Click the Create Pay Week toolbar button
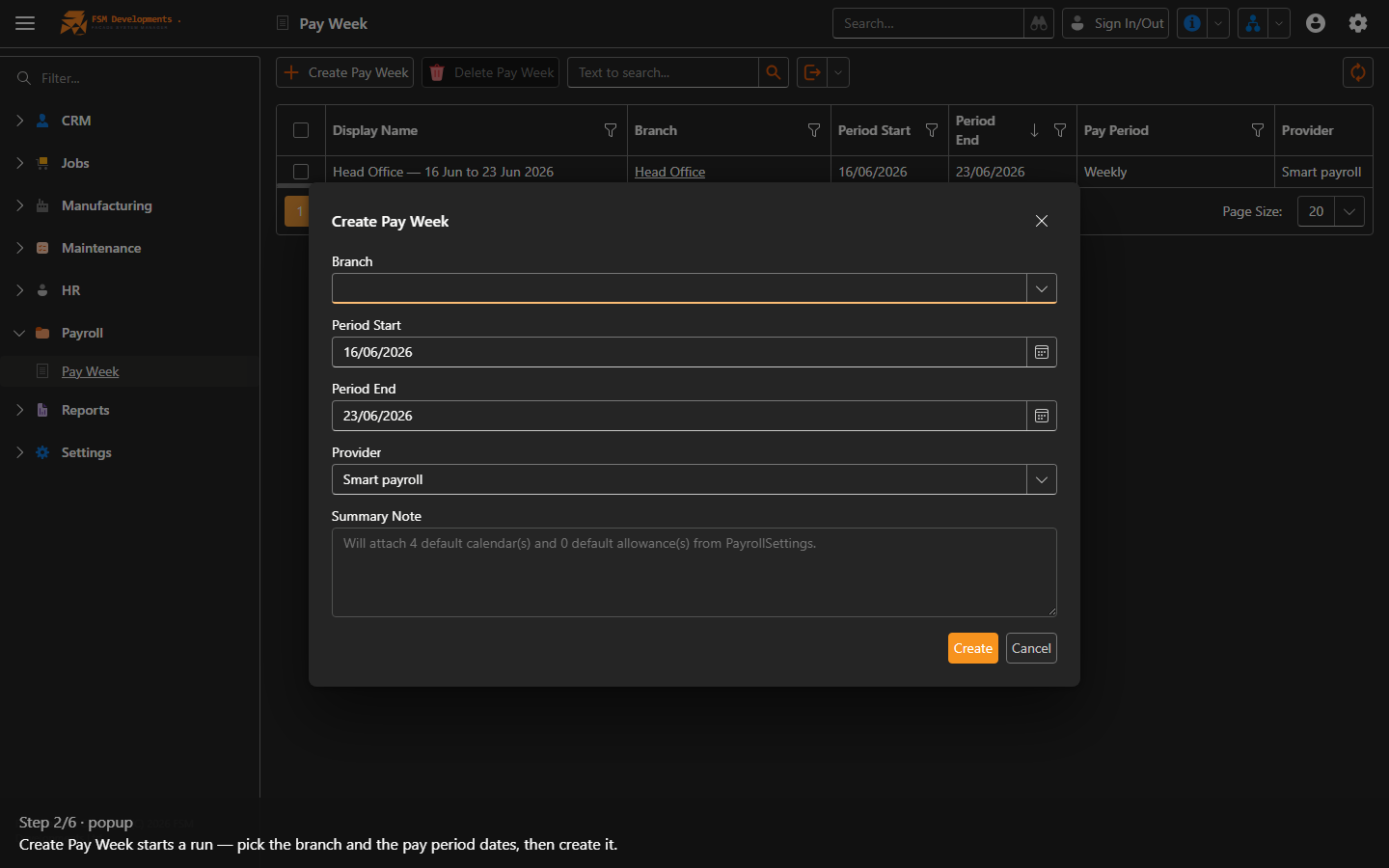 click(x=345, y=72)
